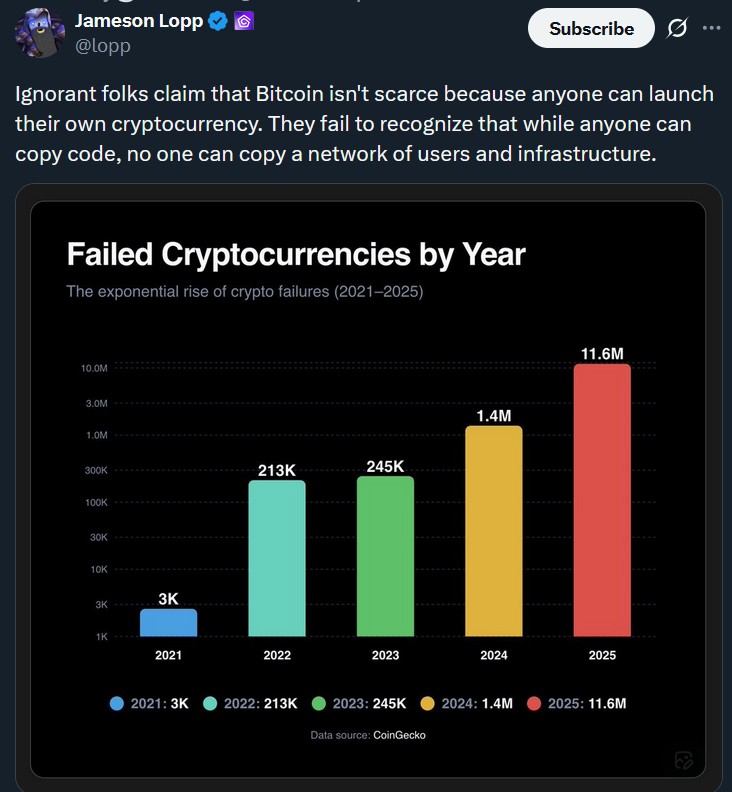
Task: Click the red 2025 bar showing 11.6M
Action: tap(602, 500)
